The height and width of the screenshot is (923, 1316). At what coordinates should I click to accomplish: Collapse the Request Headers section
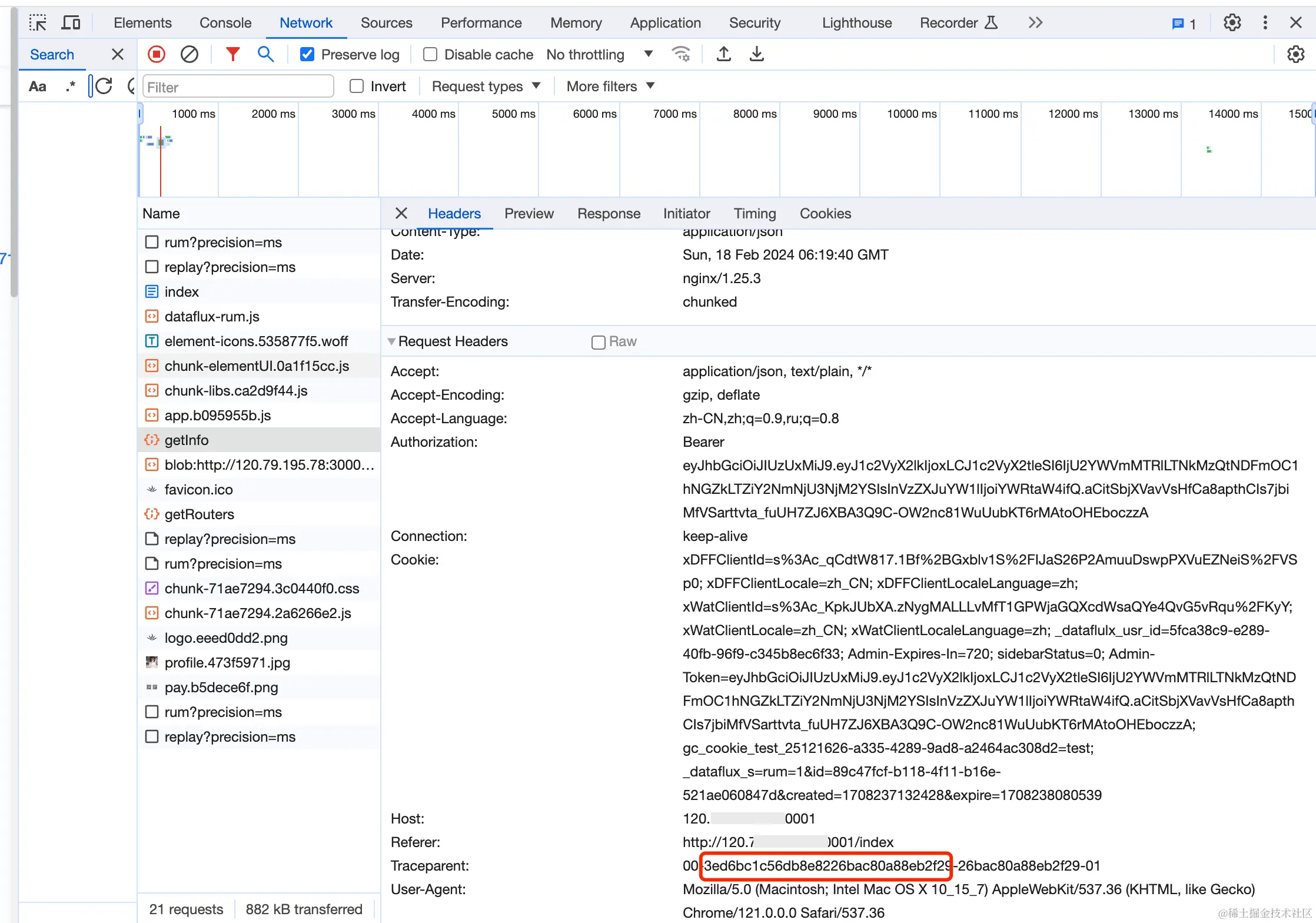[392, 341]
